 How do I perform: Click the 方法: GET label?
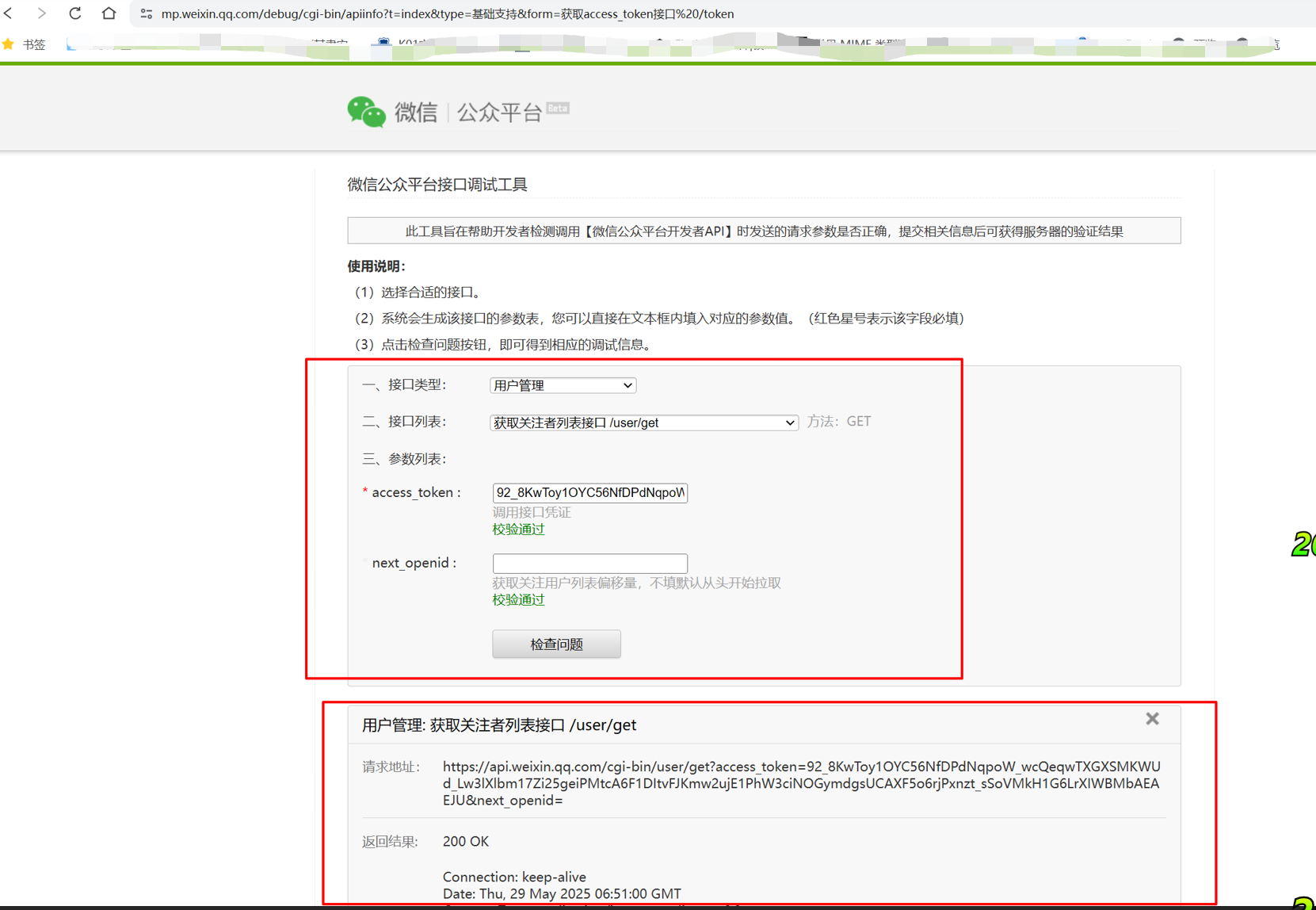click(x=839, y=422)
